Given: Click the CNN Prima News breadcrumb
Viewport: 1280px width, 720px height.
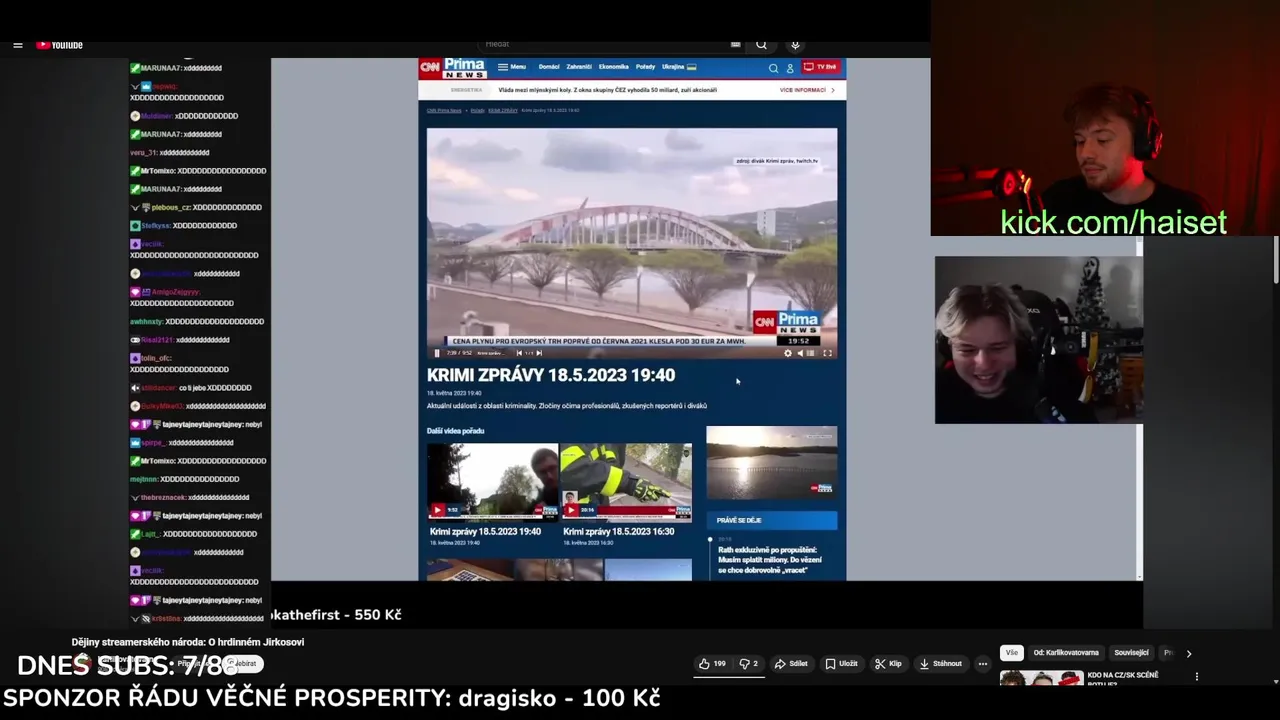Looking at the screenshot, I should tap(444, 111).
